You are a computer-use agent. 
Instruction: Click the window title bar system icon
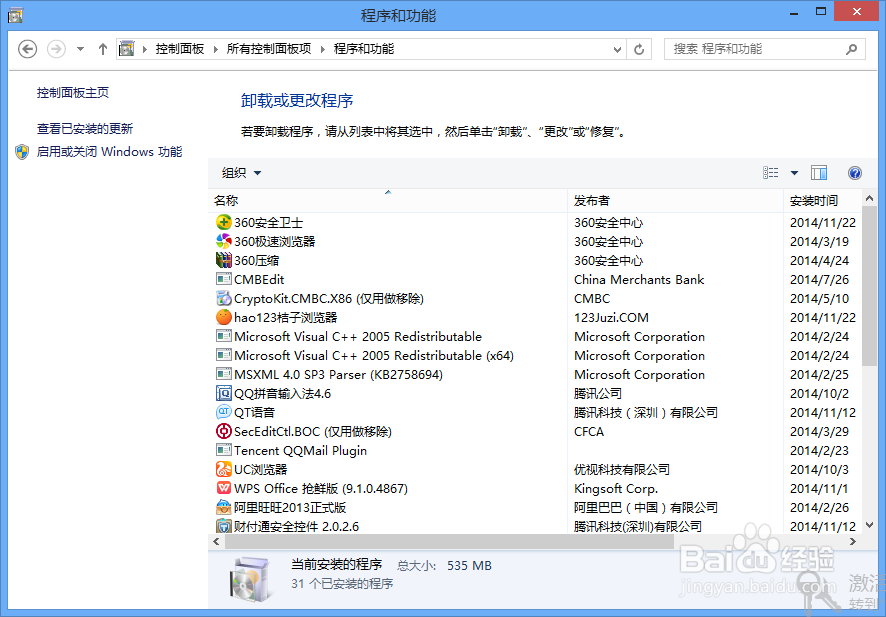tap(15, 15)
